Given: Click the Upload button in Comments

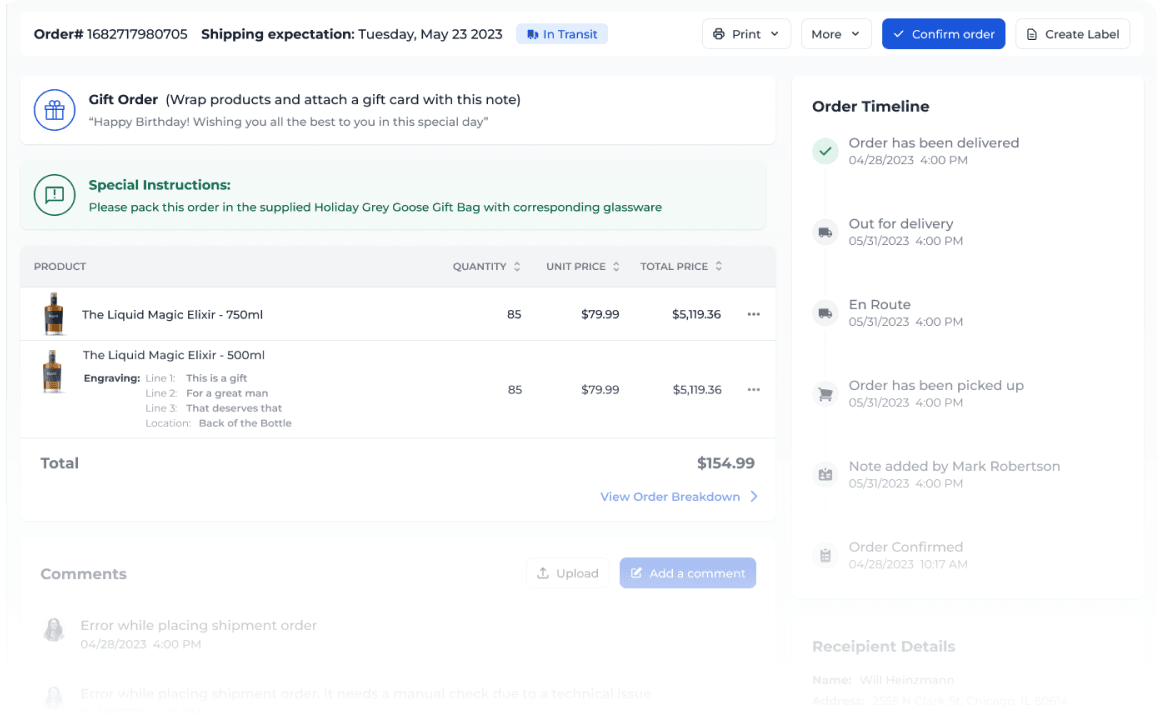Looking at the screenshot, I should click(567, 573).
